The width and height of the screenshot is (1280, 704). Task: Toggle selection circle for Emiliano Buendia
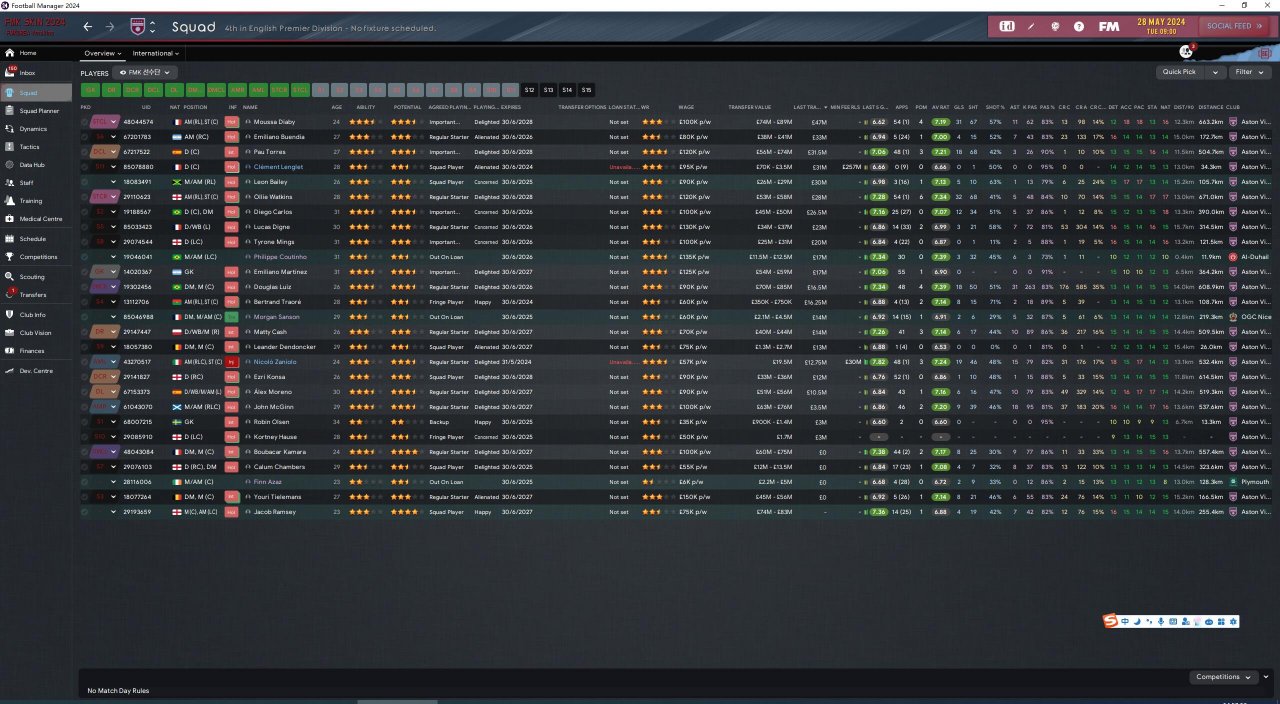point(85,137)
